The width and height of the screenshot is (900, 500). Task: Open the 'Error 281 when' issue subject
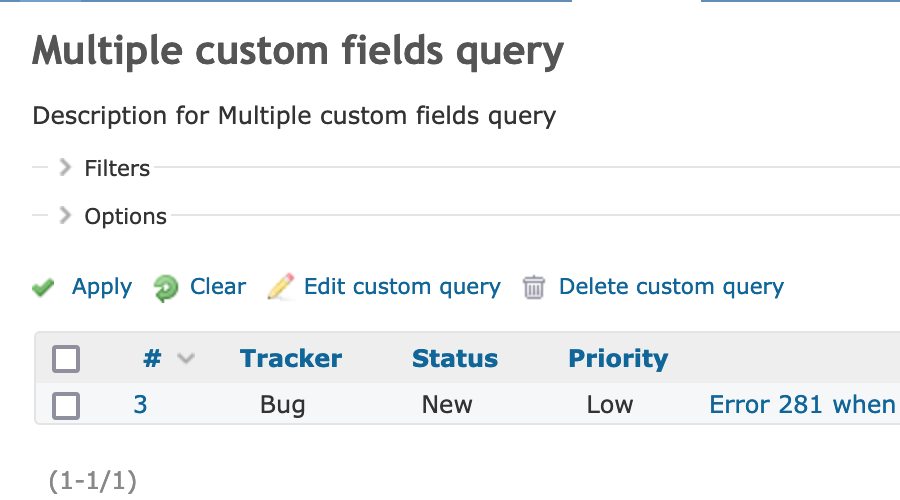pos(802,405)
